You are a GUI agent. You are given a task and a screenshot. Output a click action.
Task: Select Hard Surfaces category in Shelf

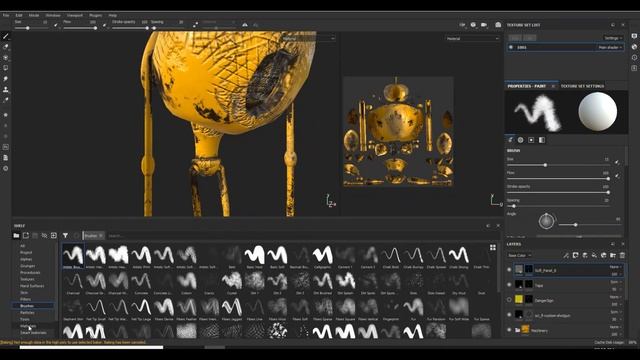(32, 286)
